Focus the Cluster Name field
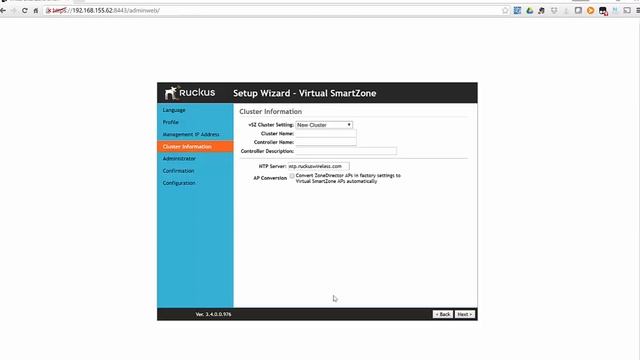640x360 pixels. point(326,133)
